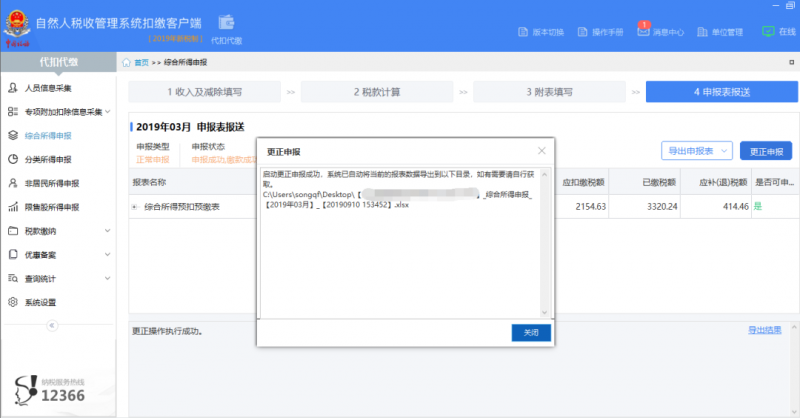Click the home icon in breadcrumb
This screenshot has width=800, height=418.
click(x=126, y=62)
